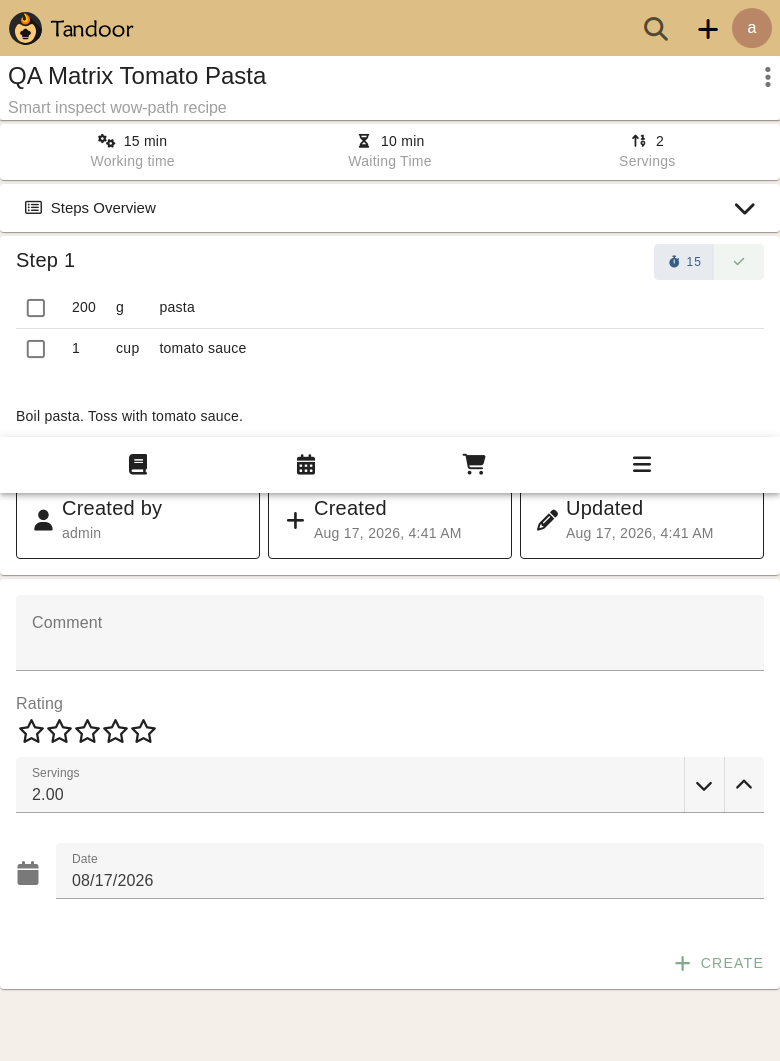Click the Servings 2.00 field
The width and height of the screenshot is (780, 1061).
350,785
